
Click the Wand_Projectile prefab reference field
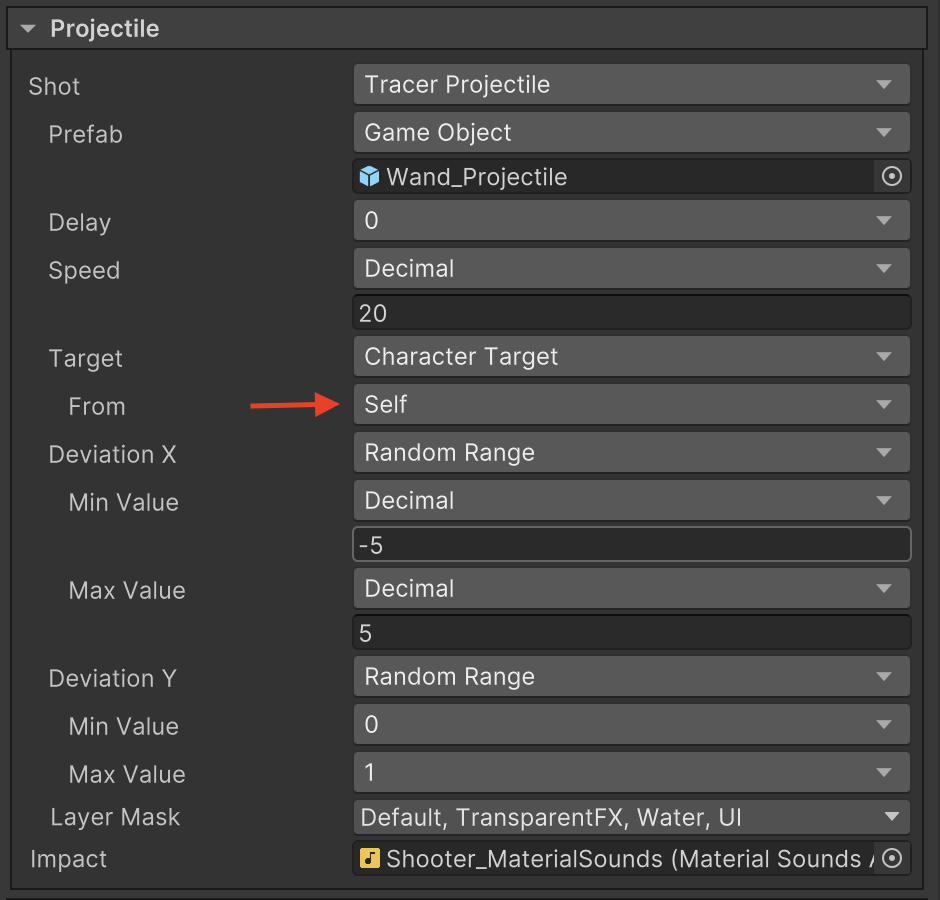pos(620,177)
